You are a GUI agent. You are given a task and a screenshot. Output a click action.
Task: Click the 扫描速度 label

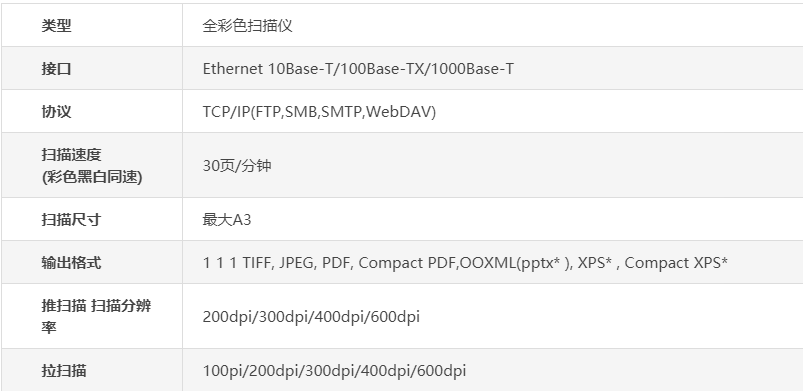(72, 154)
